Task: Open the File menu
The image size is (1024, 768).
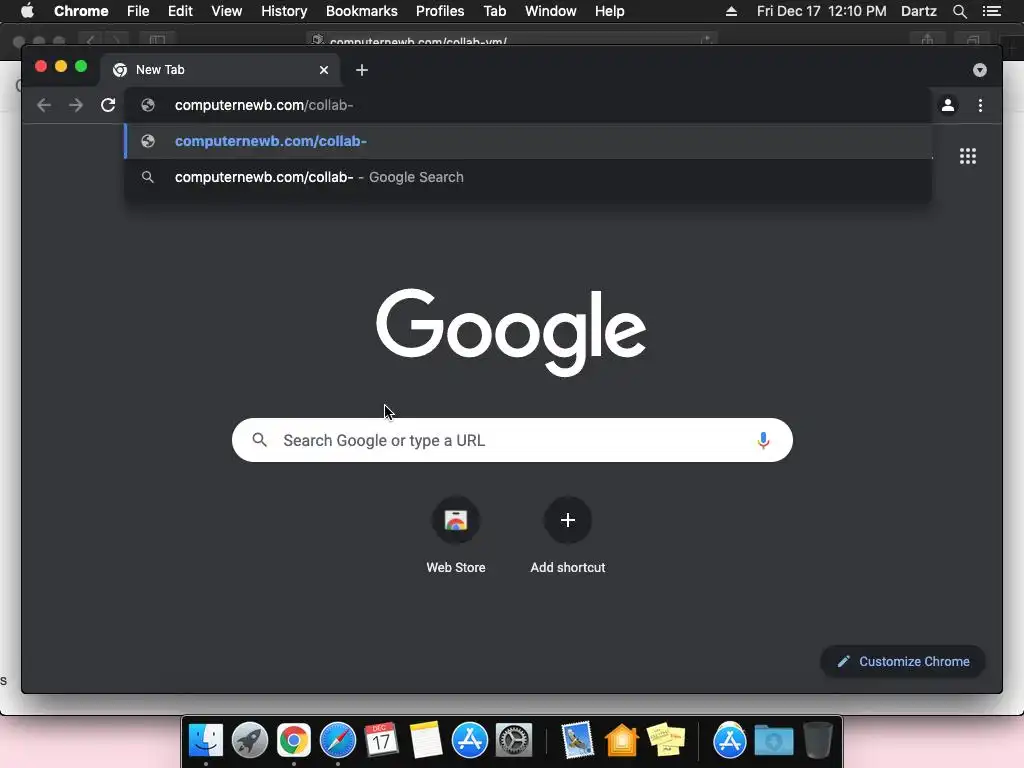Action: (138, 11)
